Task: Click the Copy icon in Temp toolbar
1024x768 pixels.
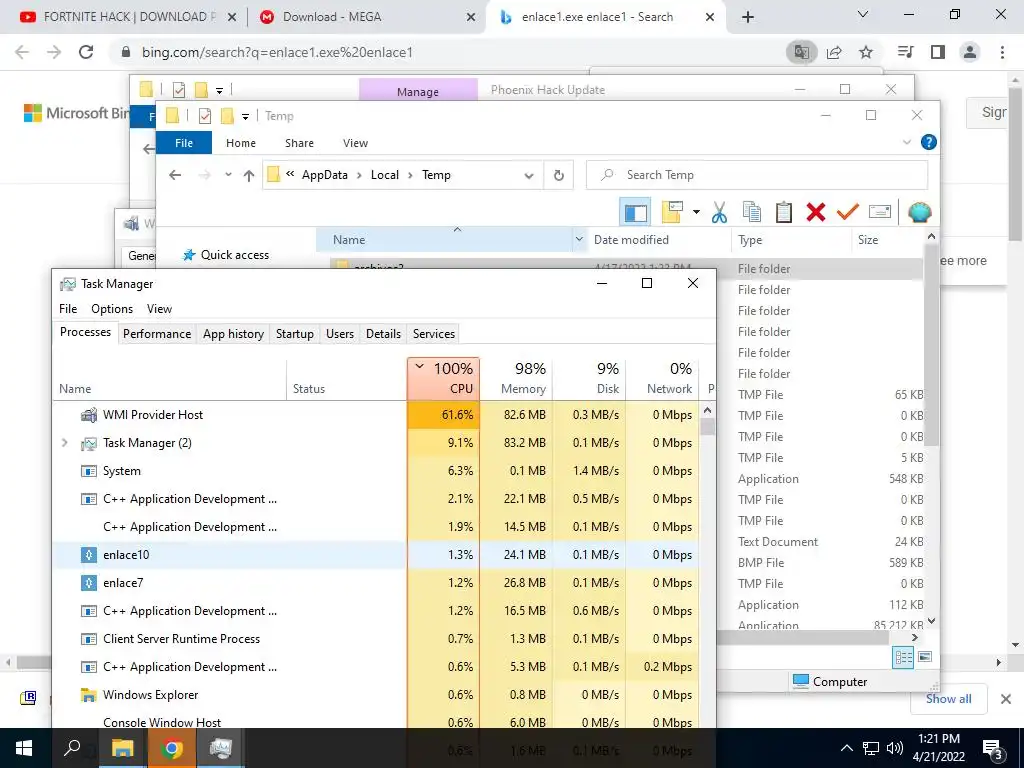Action: pyautogui.click(x=752, y=212)
